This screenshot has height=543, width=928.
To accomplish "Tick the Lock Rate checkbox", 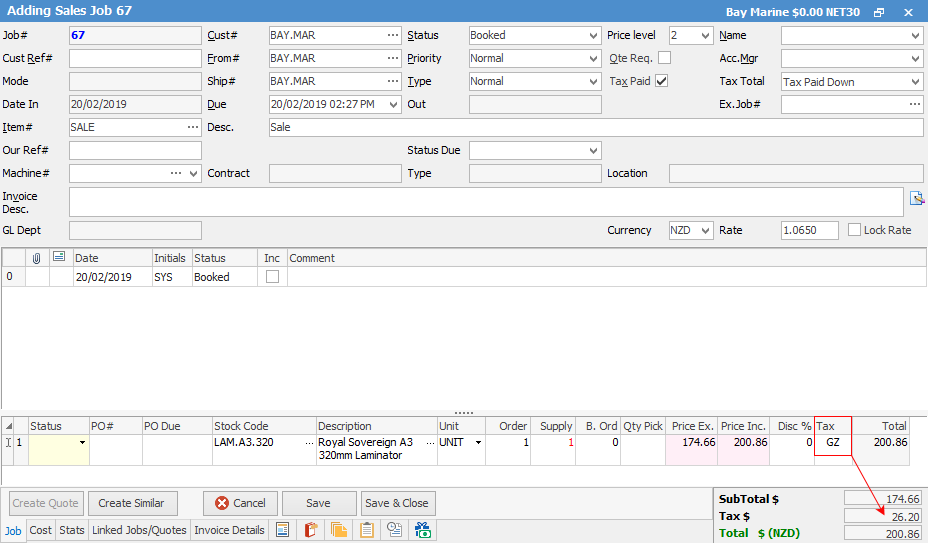I will pos(854,230).
